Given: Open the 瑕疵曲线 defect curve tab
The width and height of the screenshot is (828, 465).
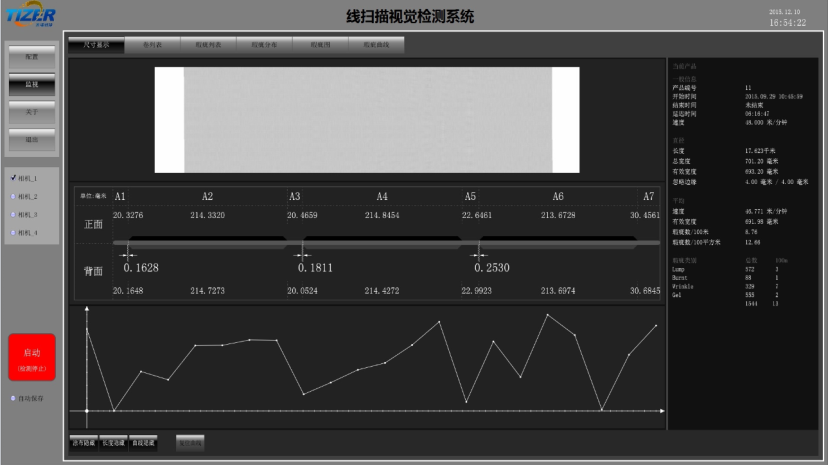Looking at the screenshot, I should pos(376,45).
